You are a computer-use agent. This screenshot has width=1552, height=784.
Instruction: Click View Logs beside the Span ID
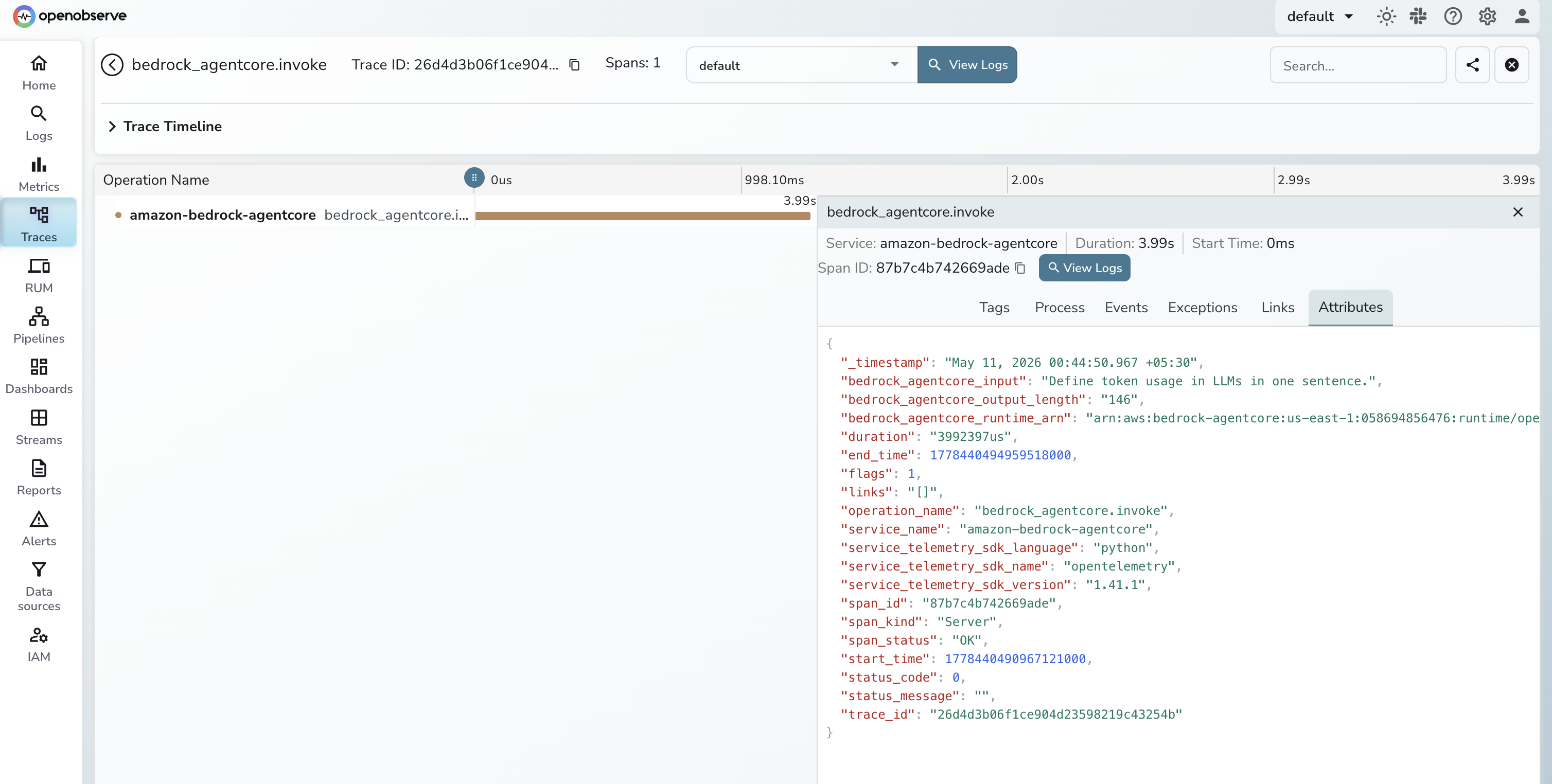point(1084,268)
